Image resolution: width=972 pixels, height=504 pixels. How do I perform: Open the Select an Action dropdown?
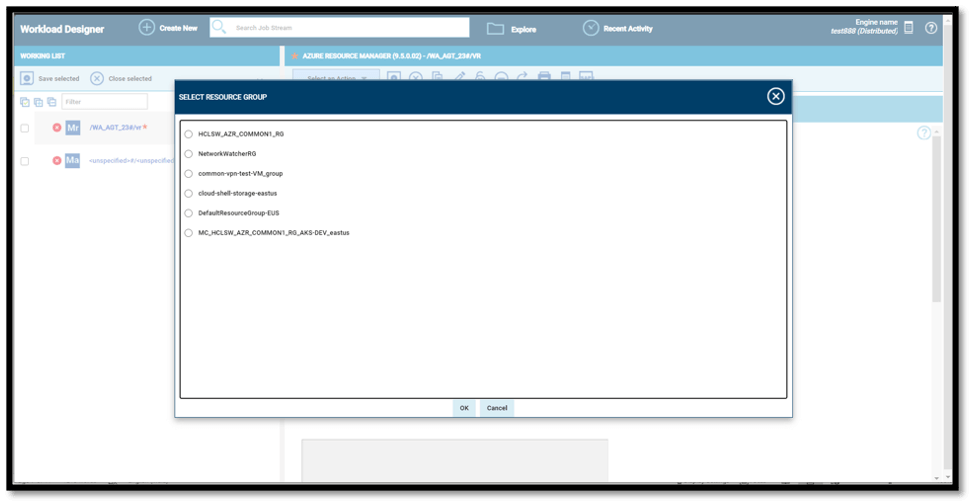click(x=336, y=76)
